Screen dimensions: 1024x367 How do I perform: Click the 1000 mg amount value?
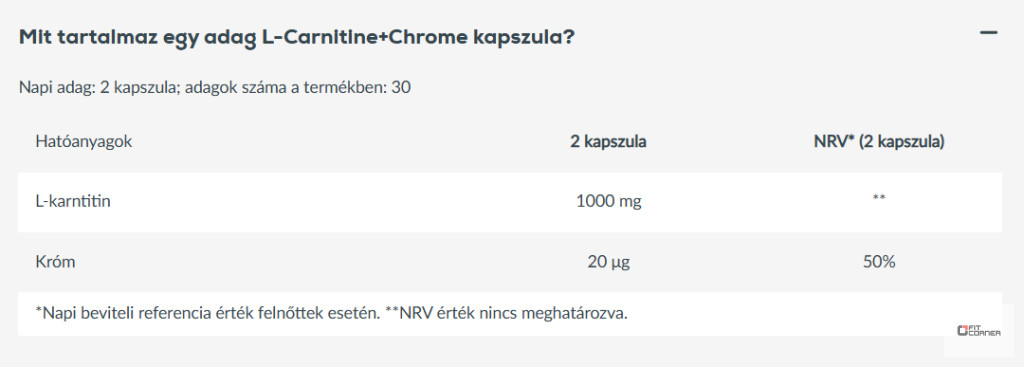(609, 202)
